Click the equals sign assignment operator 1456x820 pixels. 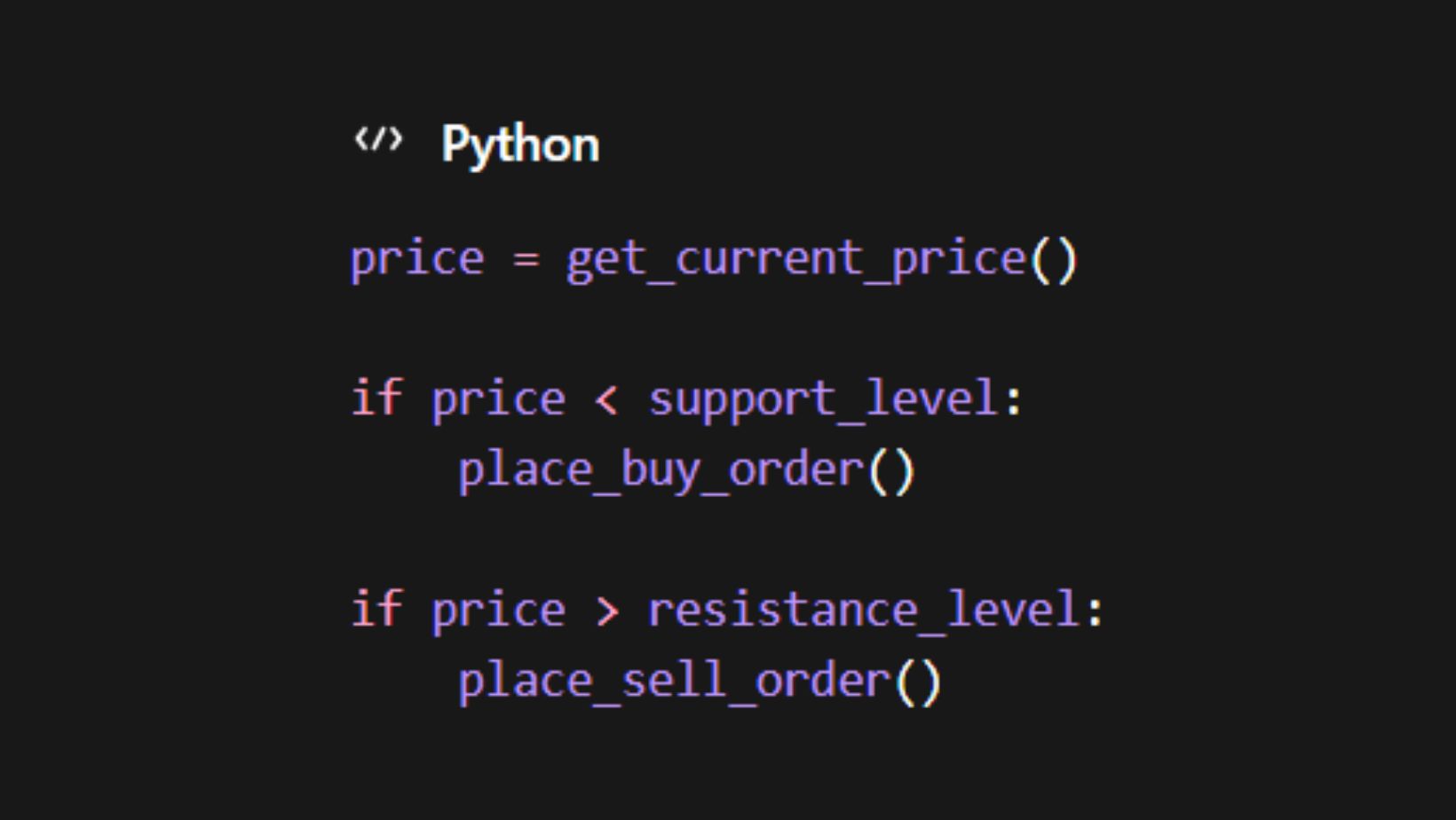[x=526, y=260]
